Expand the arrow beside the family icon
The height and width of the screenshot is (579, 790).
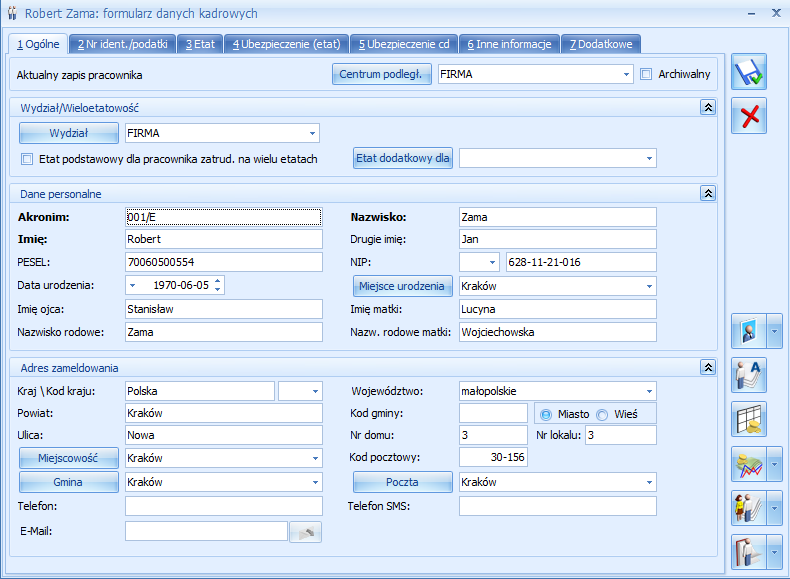pos(774,508)
